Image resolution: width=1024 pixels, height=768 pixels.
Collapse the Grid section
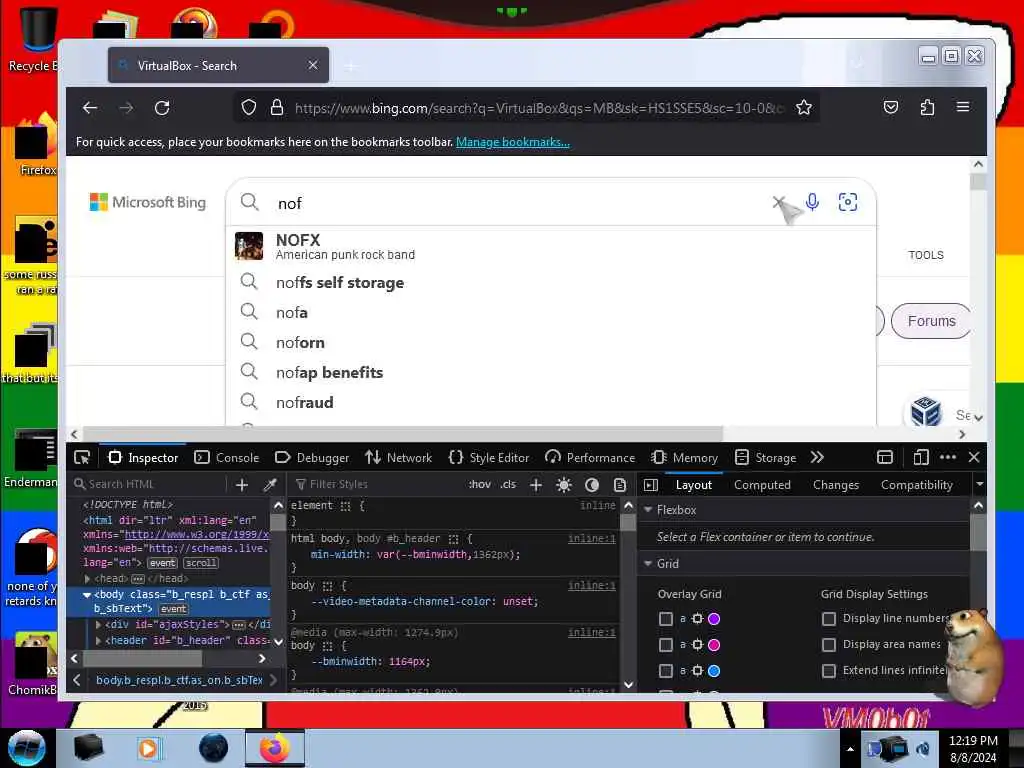pyautogui.click(x=648, y=563)
